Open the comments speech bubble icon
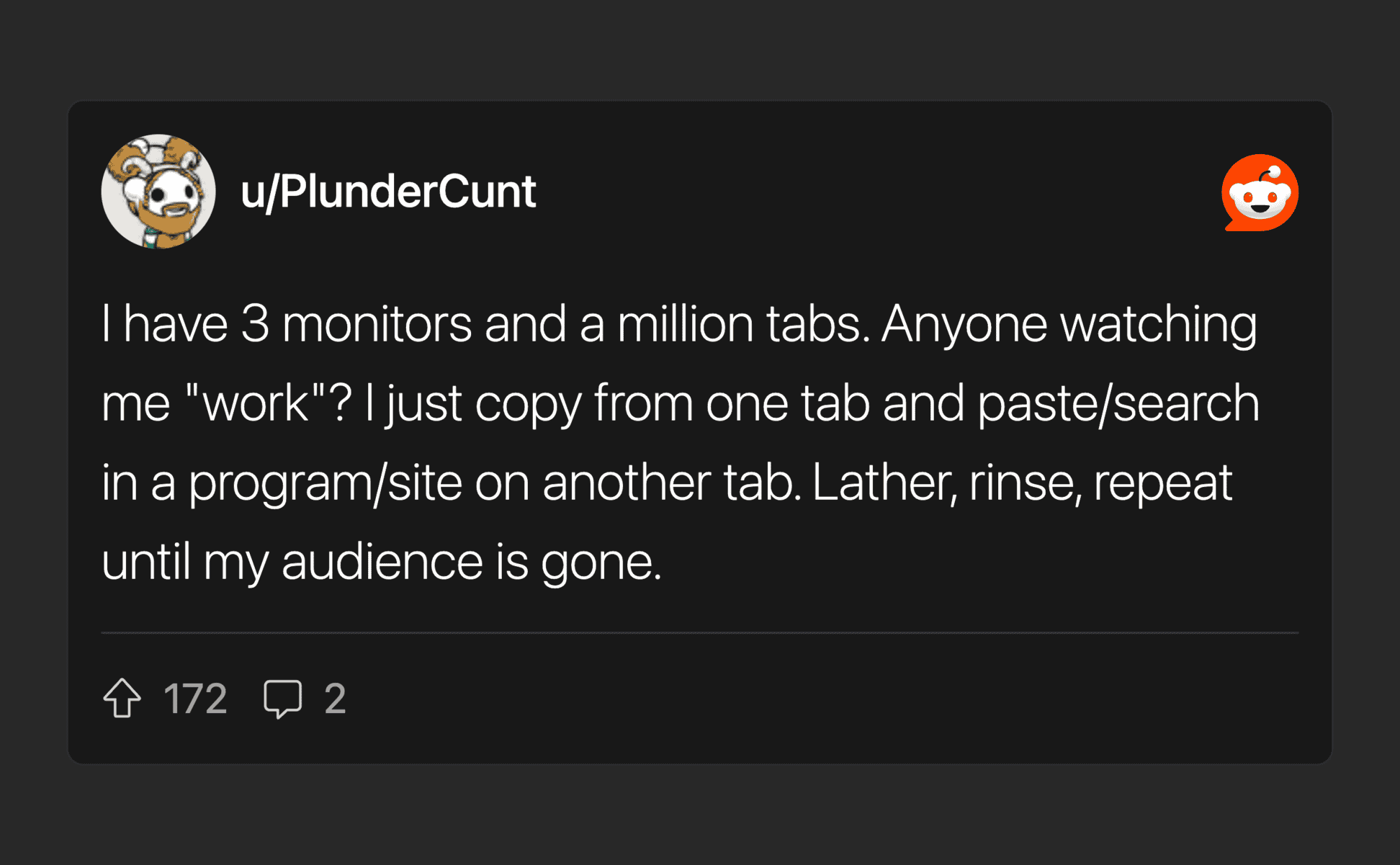Viewport: 1400px width, 865px height. click(282, 698)
